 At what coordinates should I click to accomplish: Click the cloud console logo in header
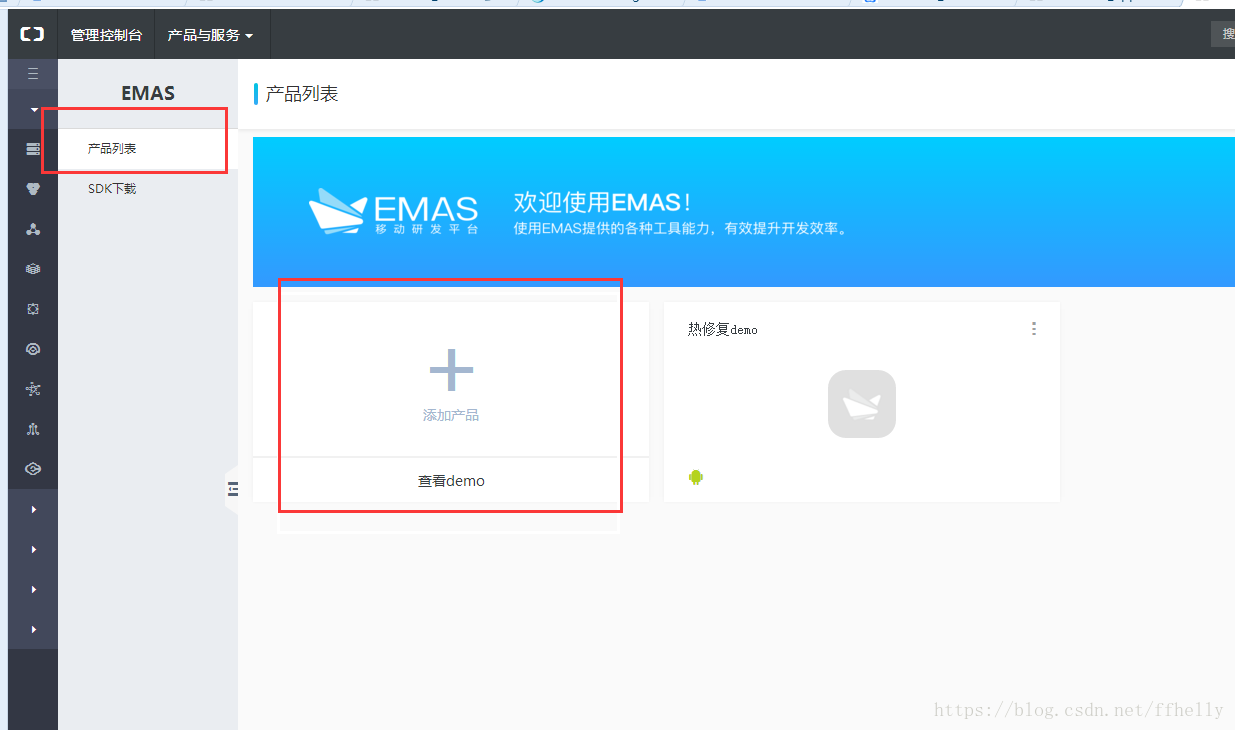point(33,34)
